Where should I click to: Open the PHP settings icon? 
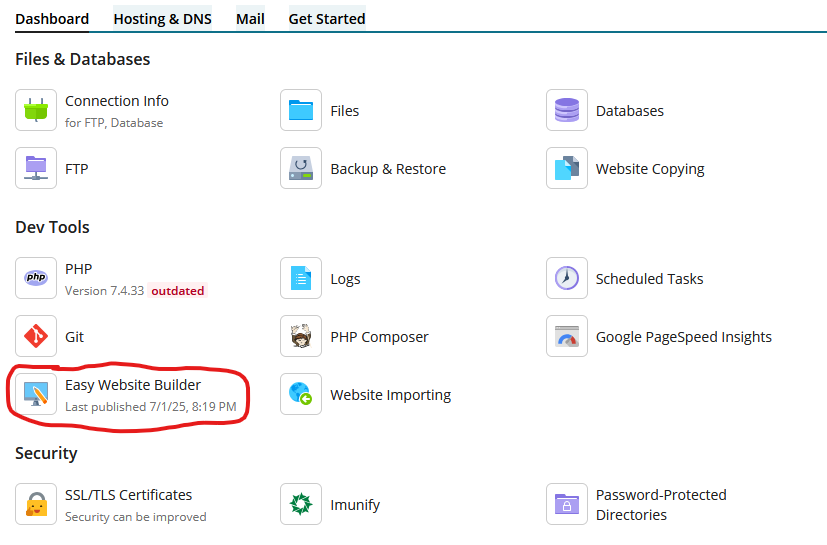36,278
